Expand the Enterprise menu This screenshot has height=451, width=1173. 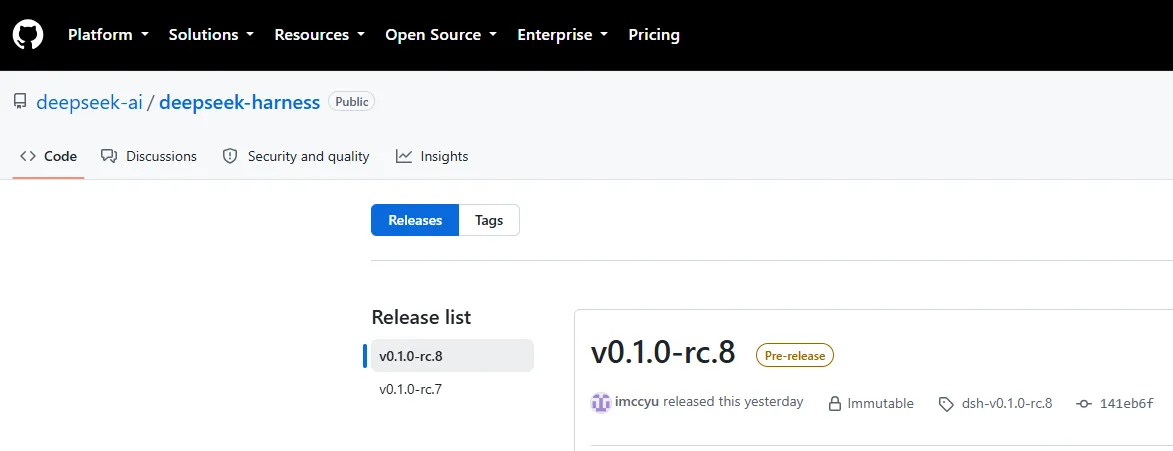(x=563, y=34)
